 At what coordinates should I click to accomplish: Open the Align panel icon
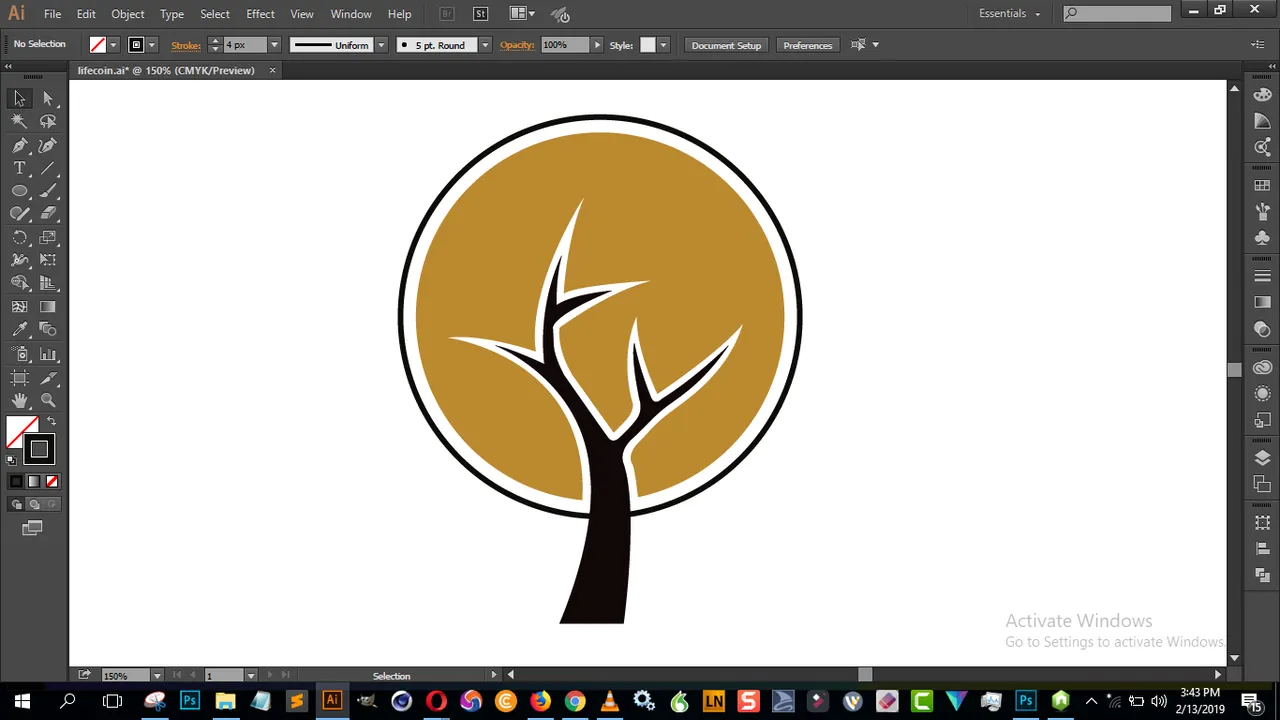point(1262,549)
